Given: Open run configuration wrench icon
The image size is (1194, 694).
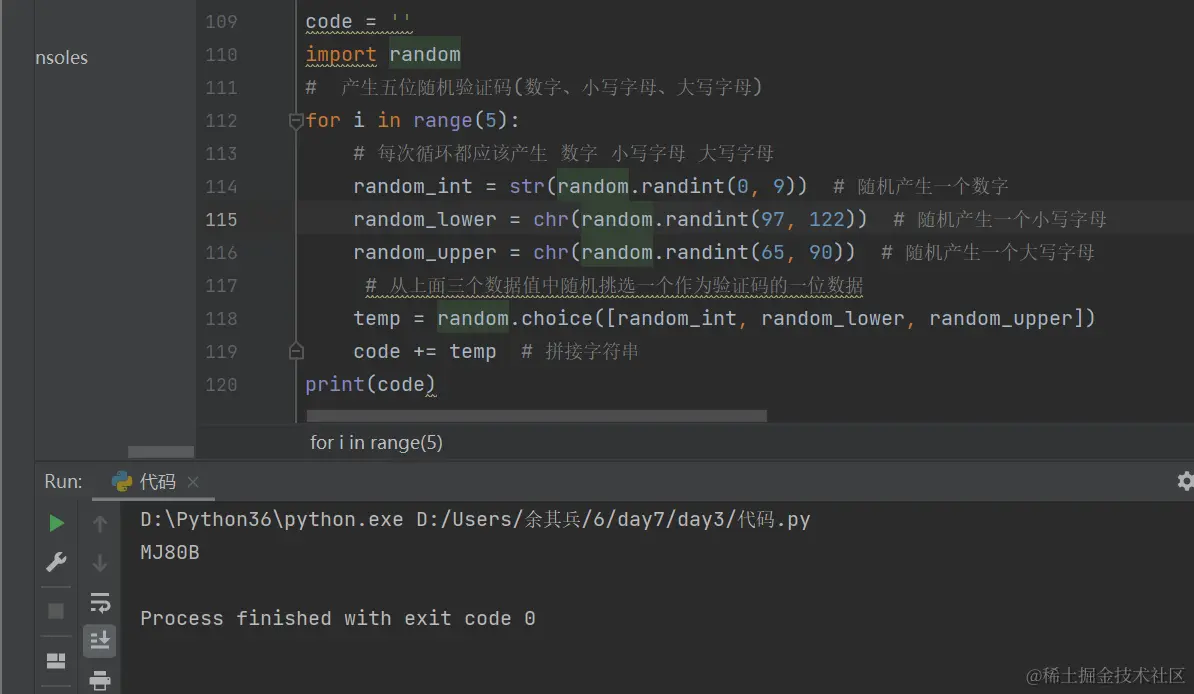Looking at the screenshot, I should point(56,562).
